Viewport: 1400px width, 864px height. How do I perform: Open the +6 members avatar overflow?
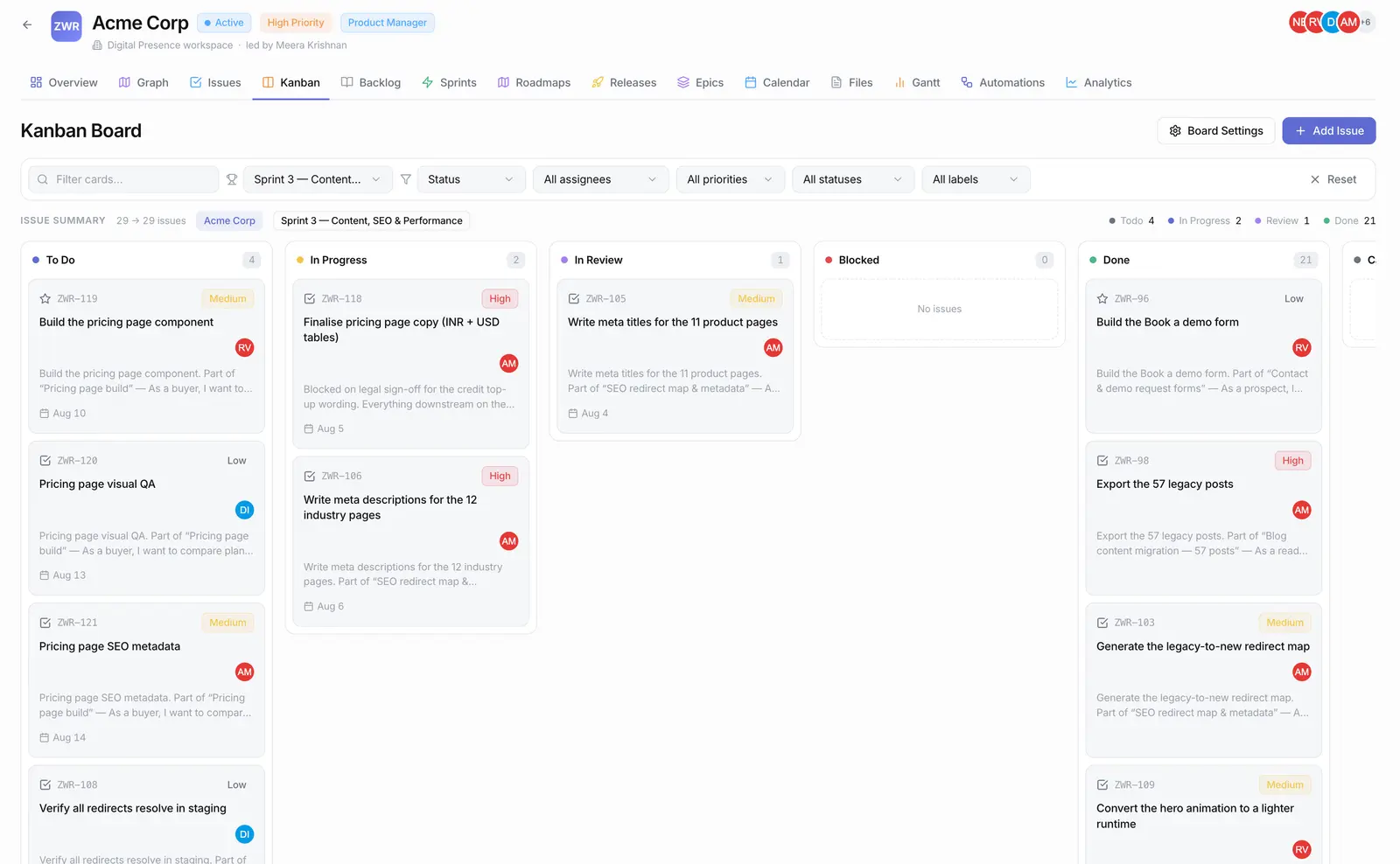[x=1366, y=22]
